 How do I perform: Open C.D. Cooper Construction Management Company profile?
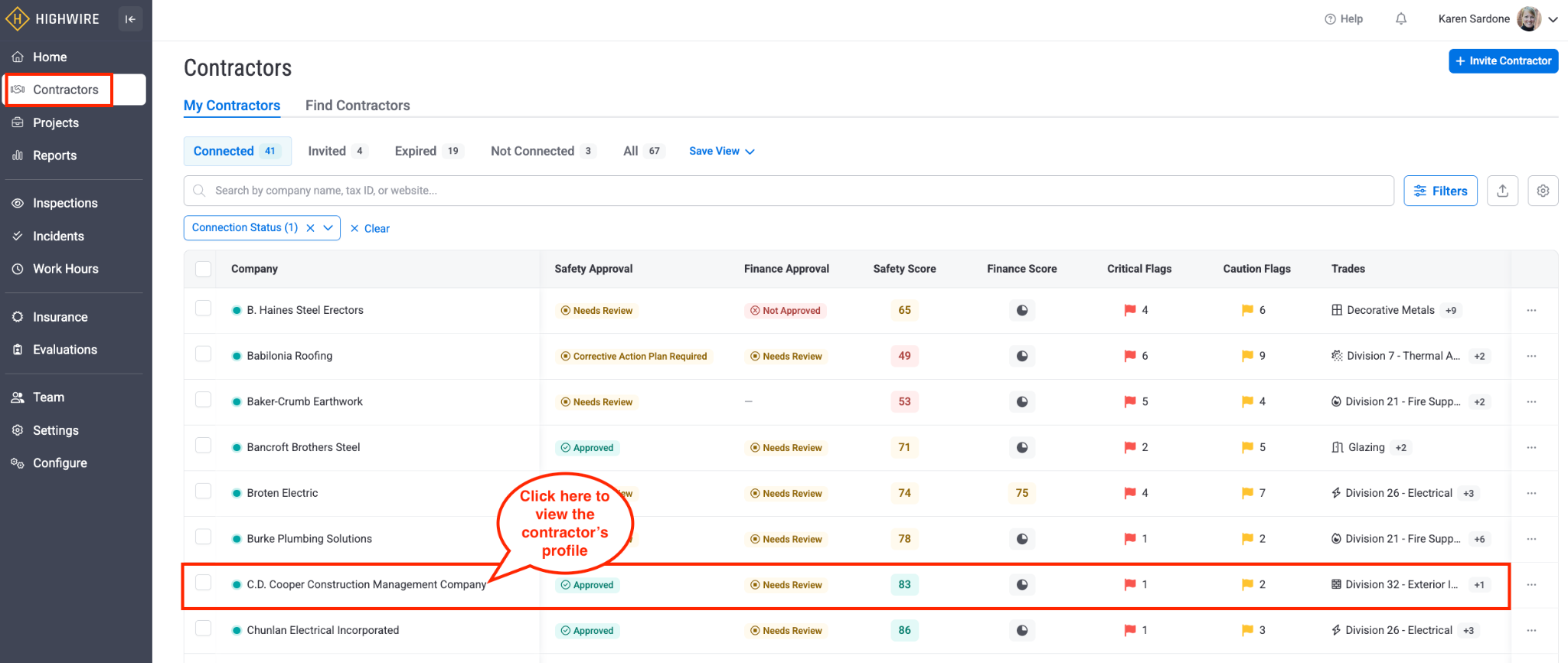coord(366,585)
